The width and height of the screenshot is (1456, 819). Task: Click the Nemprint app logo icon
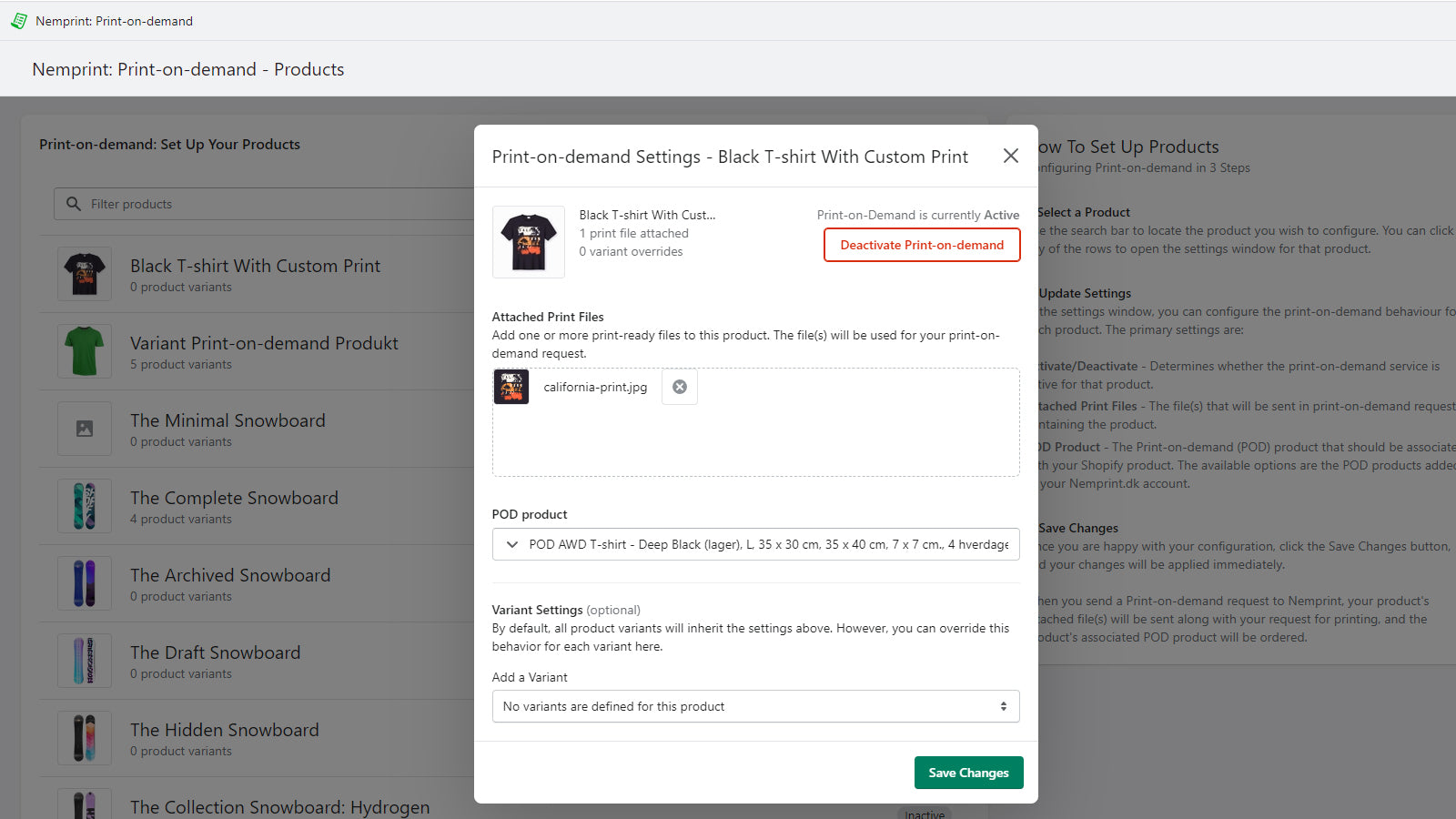tap(18, 21)
